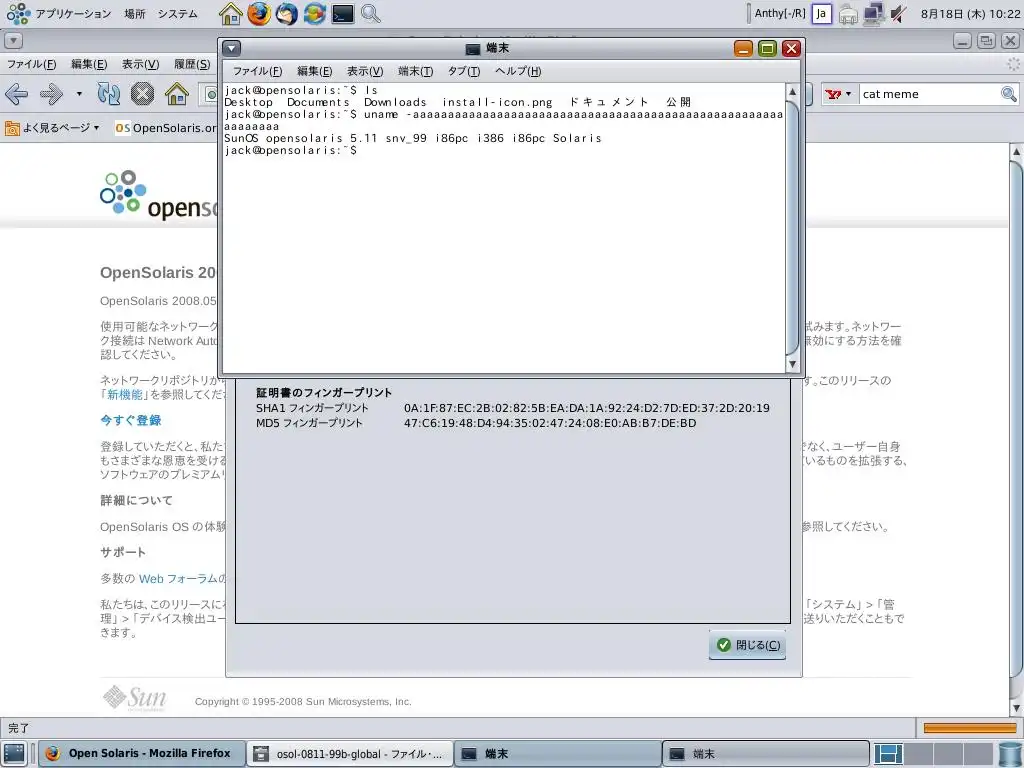The image size is (1024, 768).
Task: Open the システム menu in the top panel
Action: (178, 13)
